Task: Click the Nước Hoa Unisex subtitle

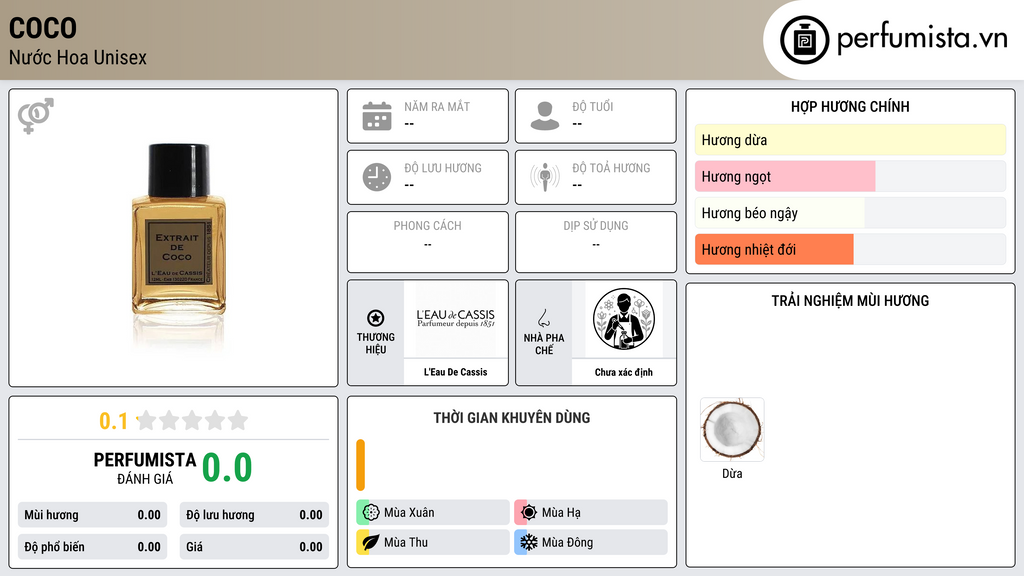Action: coord(78,57)
